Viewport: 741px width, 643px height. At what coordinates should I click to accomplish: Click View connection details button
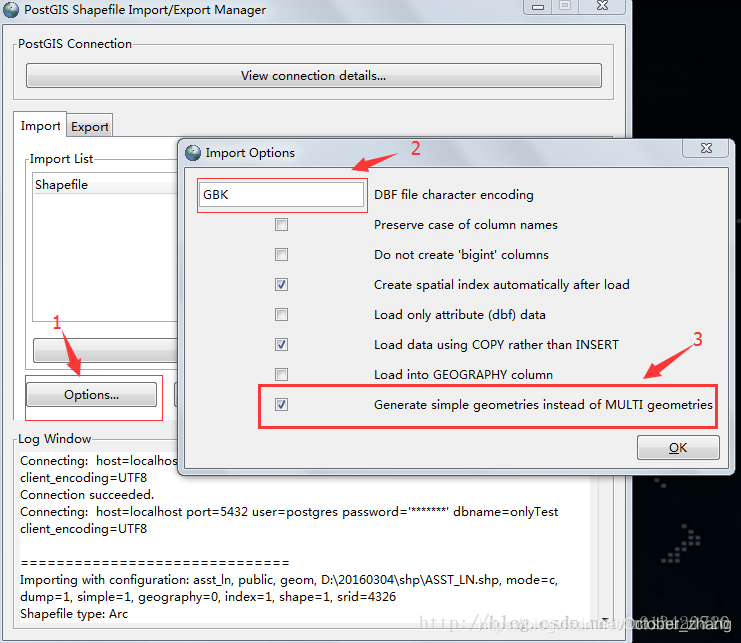pos(314,76)
